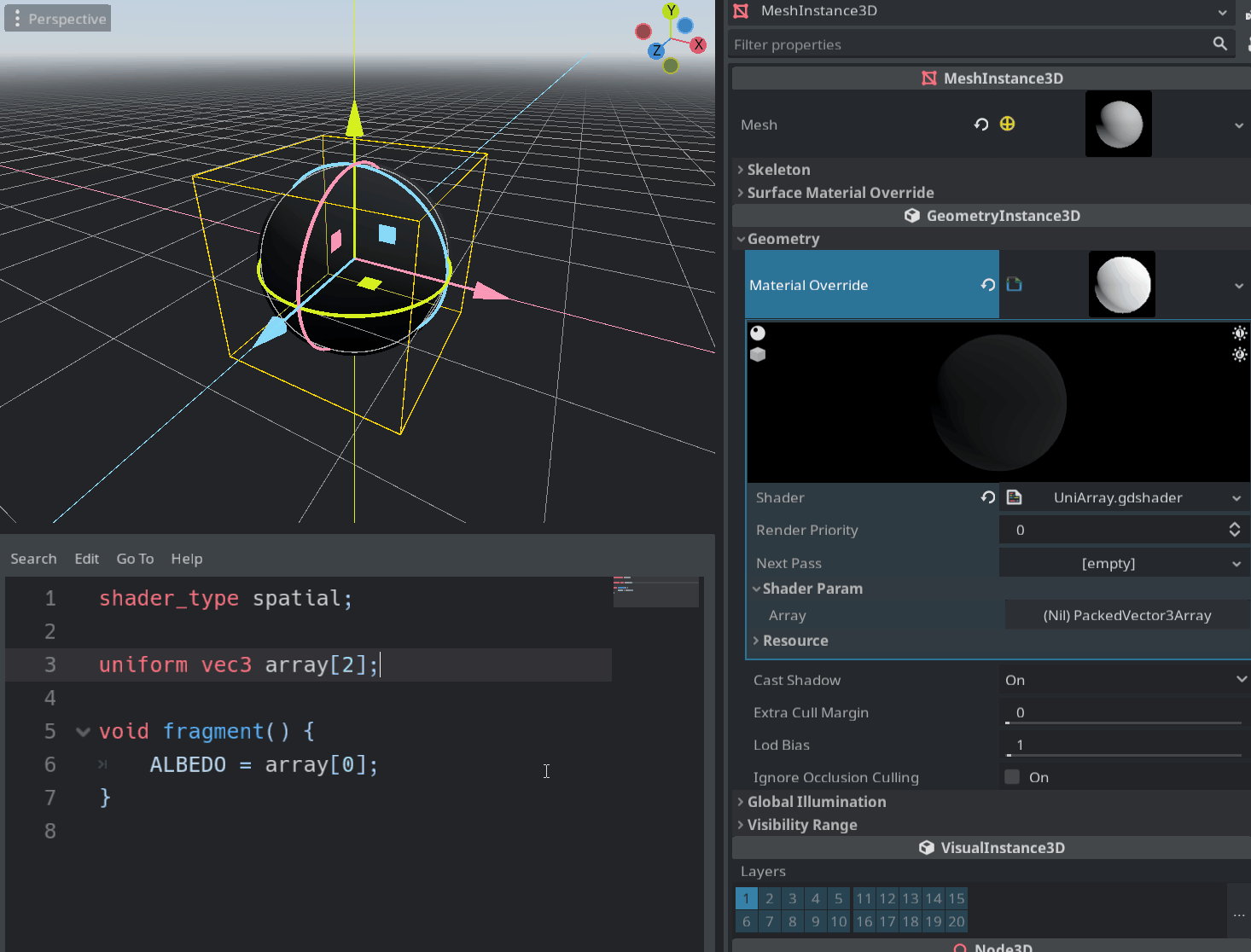
Task: Toggle the first preview light
Action: 1239,333
